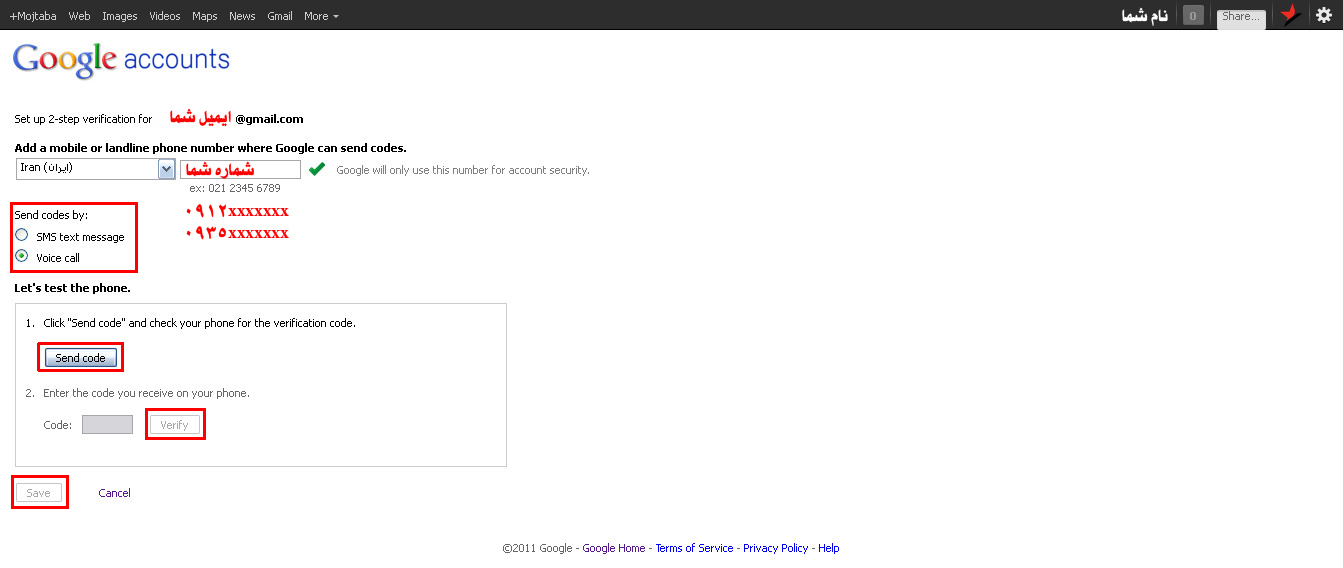Viewport: 1343px width, 568px height.
Task: Expand the More menu in top bar
Action: click(321, 16)
